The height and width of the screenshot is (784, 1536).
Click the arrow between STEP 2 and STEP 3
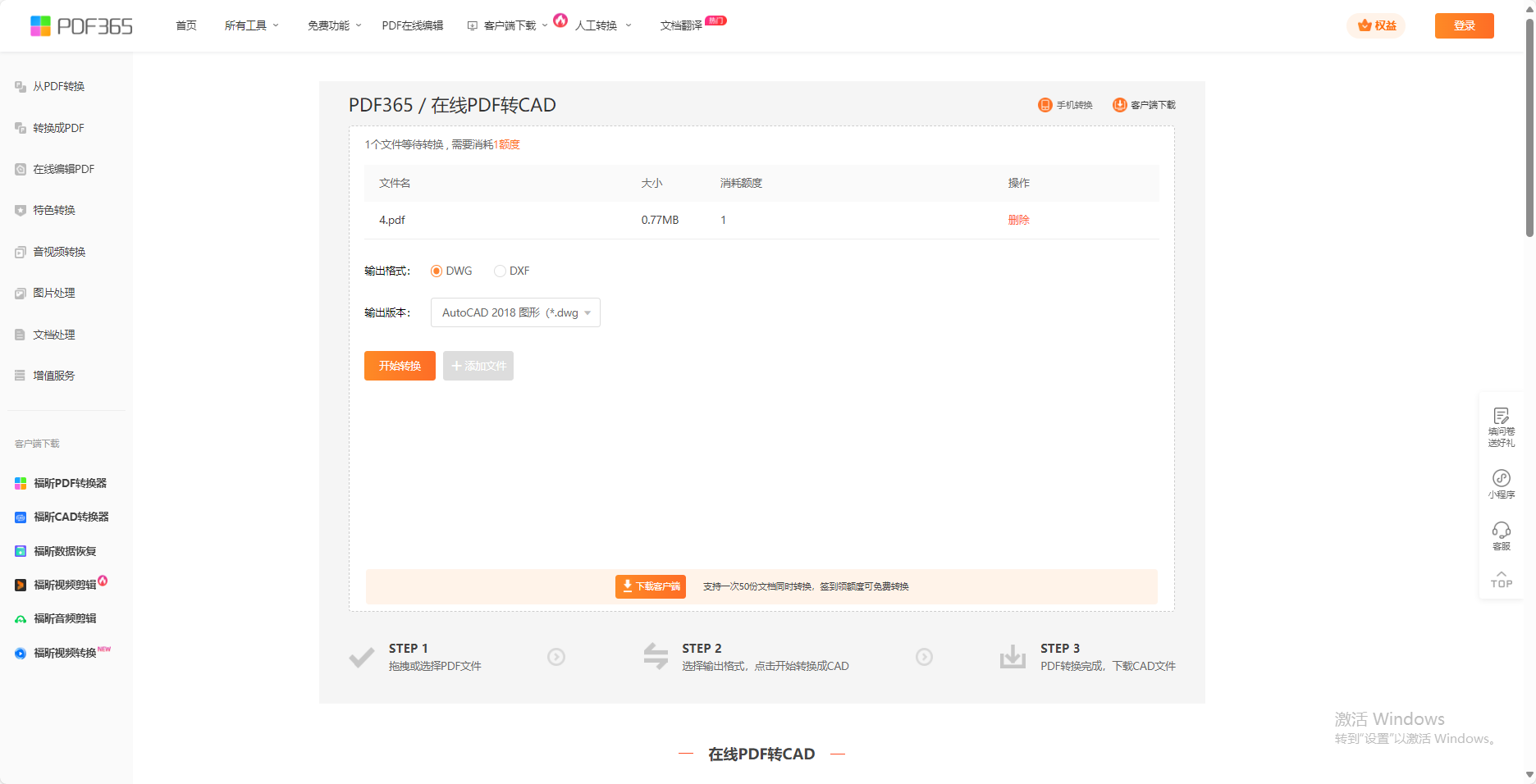click(x=924, y=657)
